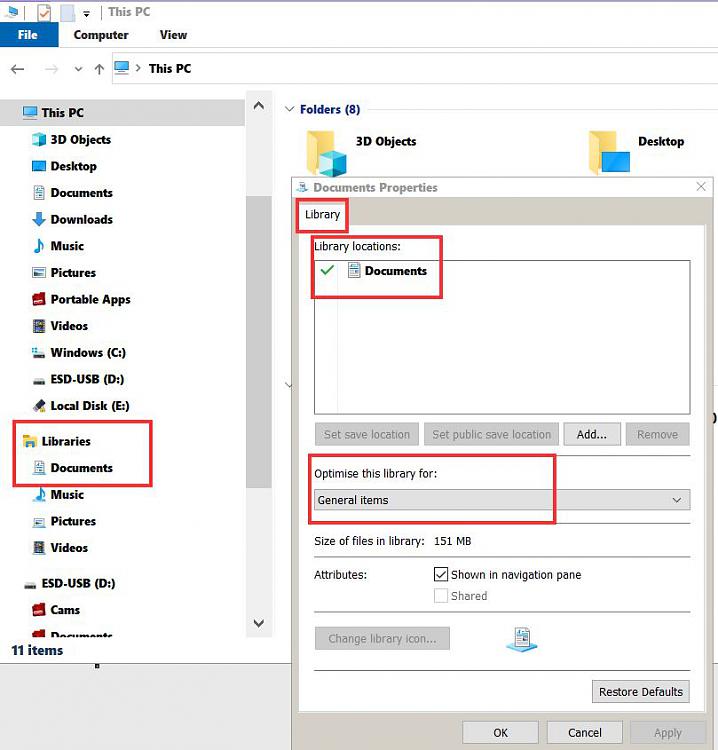
Task: Click the Cancel button
Action: pos(585,732)
